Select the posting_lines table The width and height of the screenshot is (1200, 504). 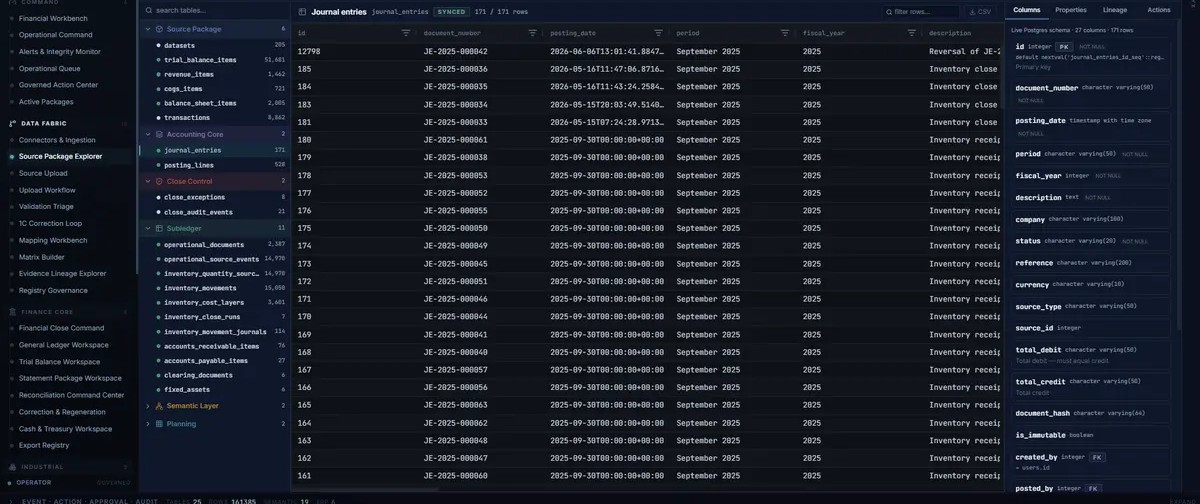213,164
